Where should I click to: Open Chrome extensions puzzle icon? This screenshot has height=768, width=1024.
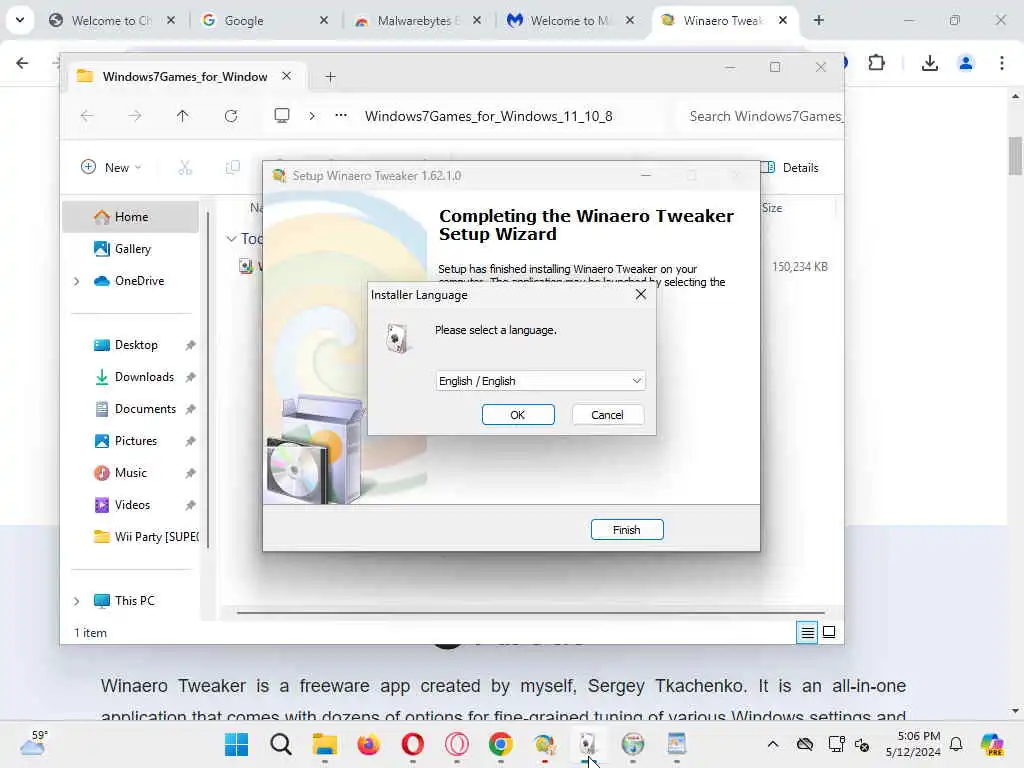coord(876,63)
